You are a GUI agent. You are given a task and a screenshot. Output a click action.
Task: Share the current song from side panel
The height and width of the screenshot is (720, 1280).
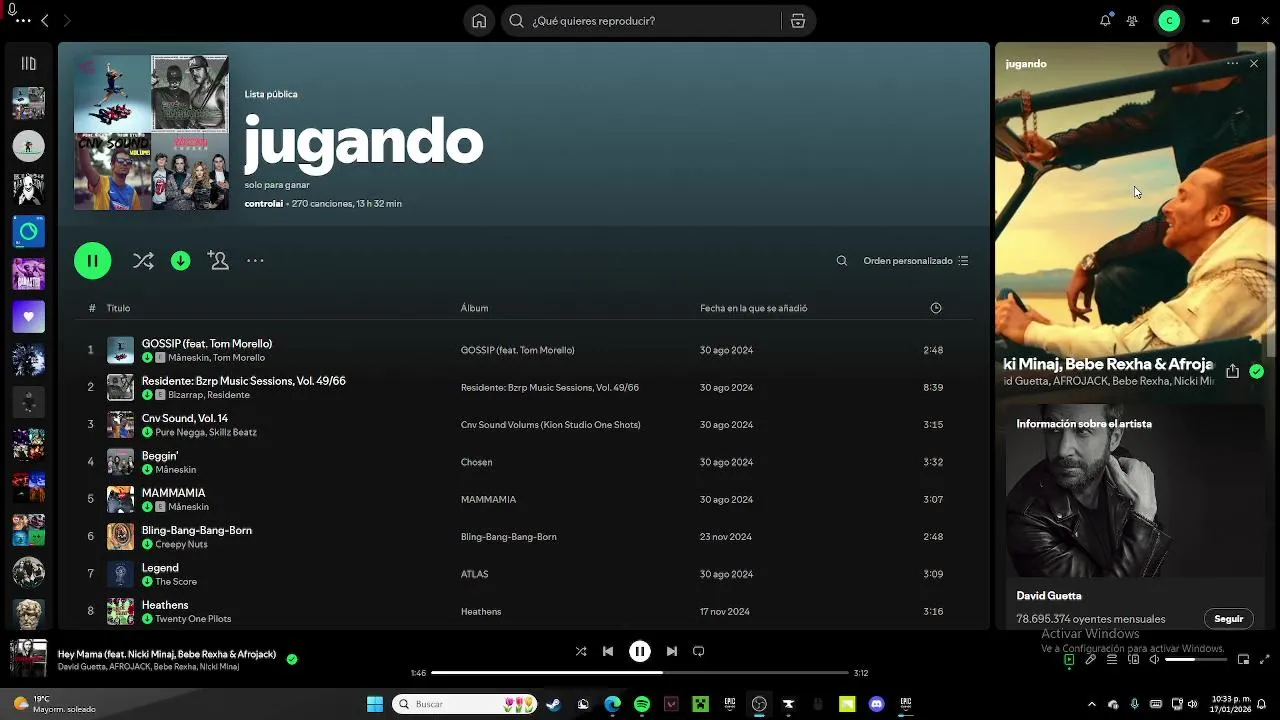tap(1232, 371)
